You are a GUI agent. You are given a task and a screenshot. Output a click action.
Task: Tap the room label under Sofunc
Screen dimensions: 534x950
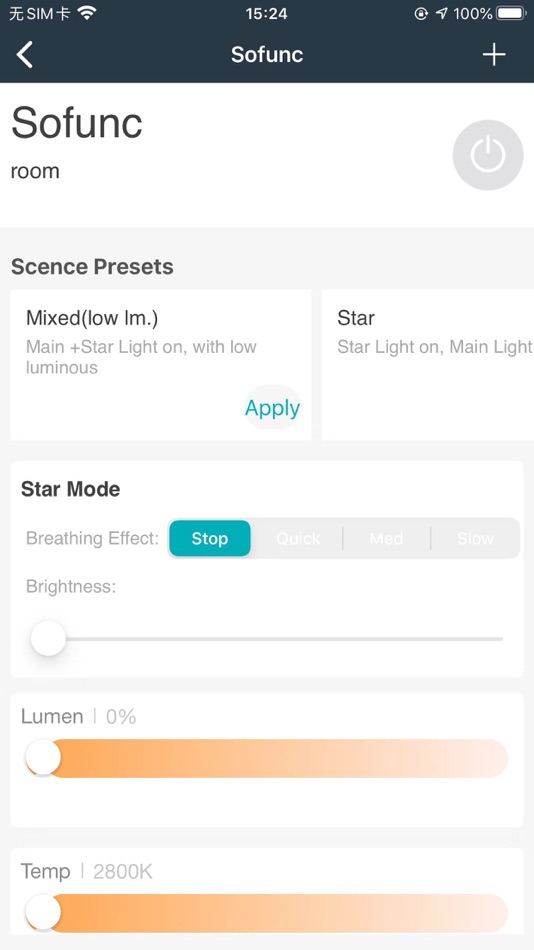click(x=35, y=171)
